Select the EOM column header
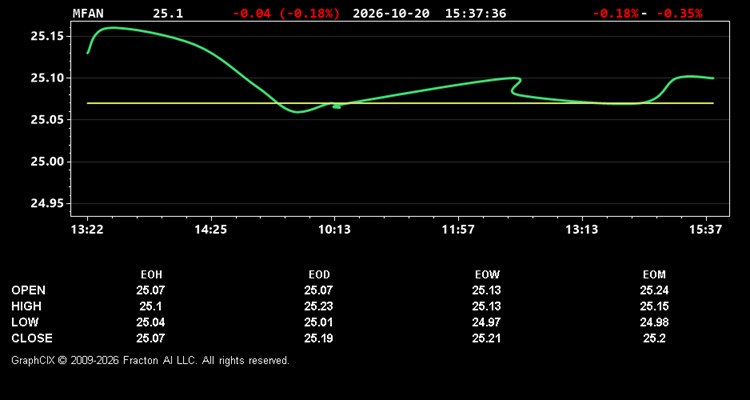 click(654, 275)
